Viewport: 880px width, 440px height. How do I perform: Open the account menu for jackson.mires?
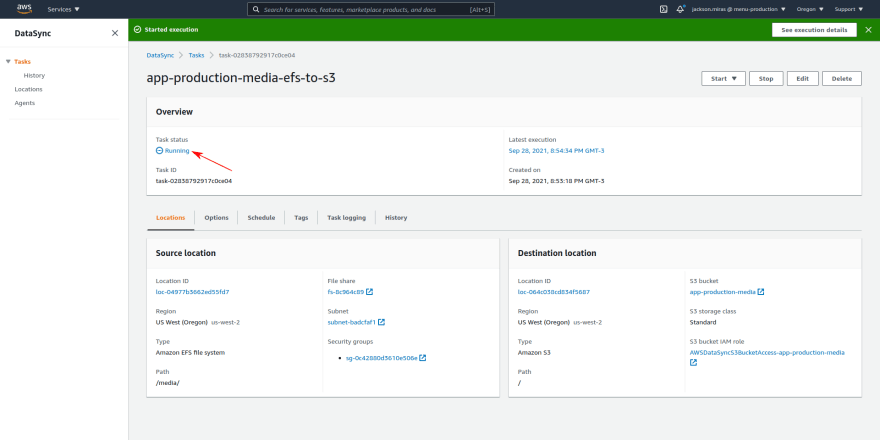tap(739, 10)
